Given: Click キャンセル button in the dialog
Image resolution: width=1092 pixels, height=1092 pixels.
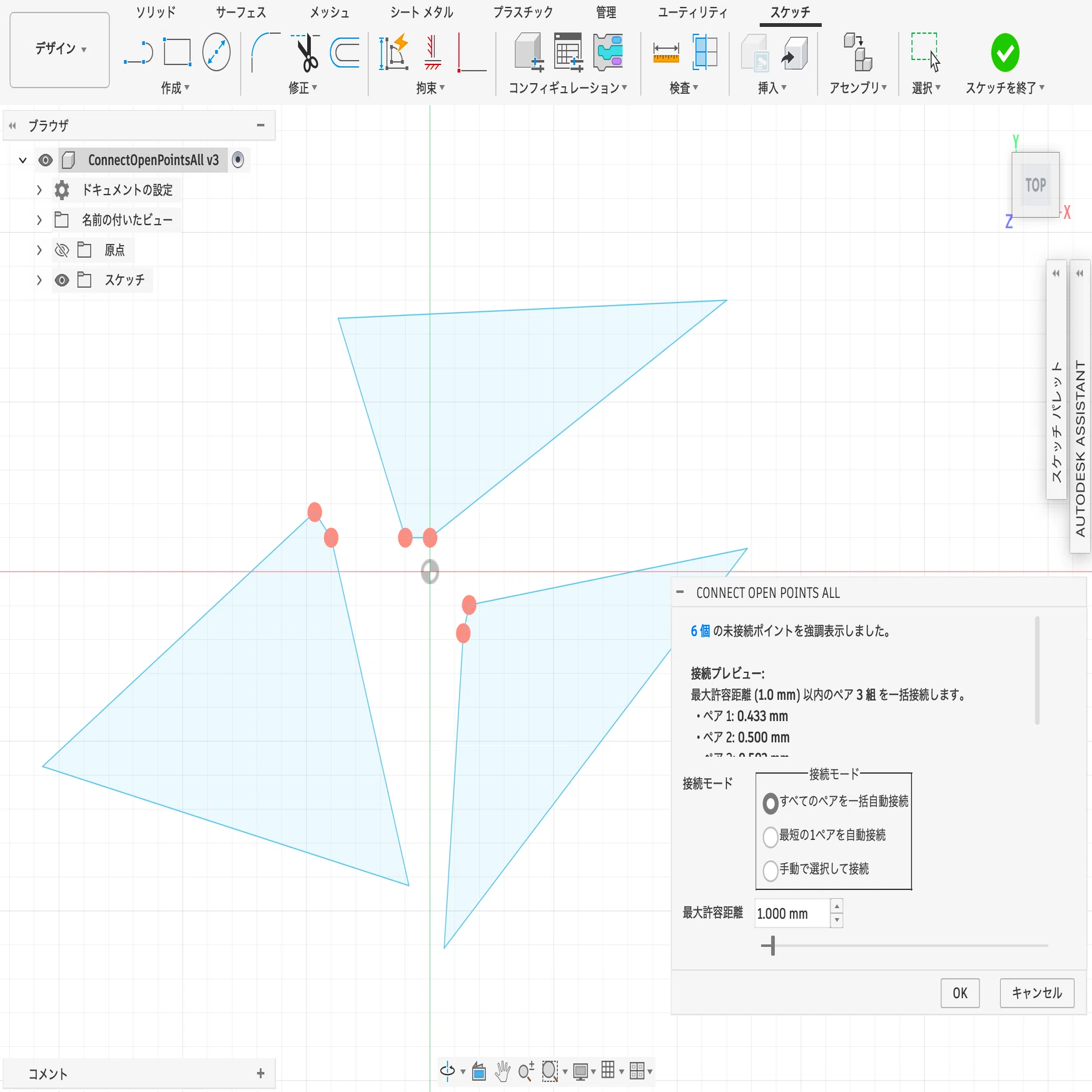Looking at the screenshot, I should (x=1037, y=993).
